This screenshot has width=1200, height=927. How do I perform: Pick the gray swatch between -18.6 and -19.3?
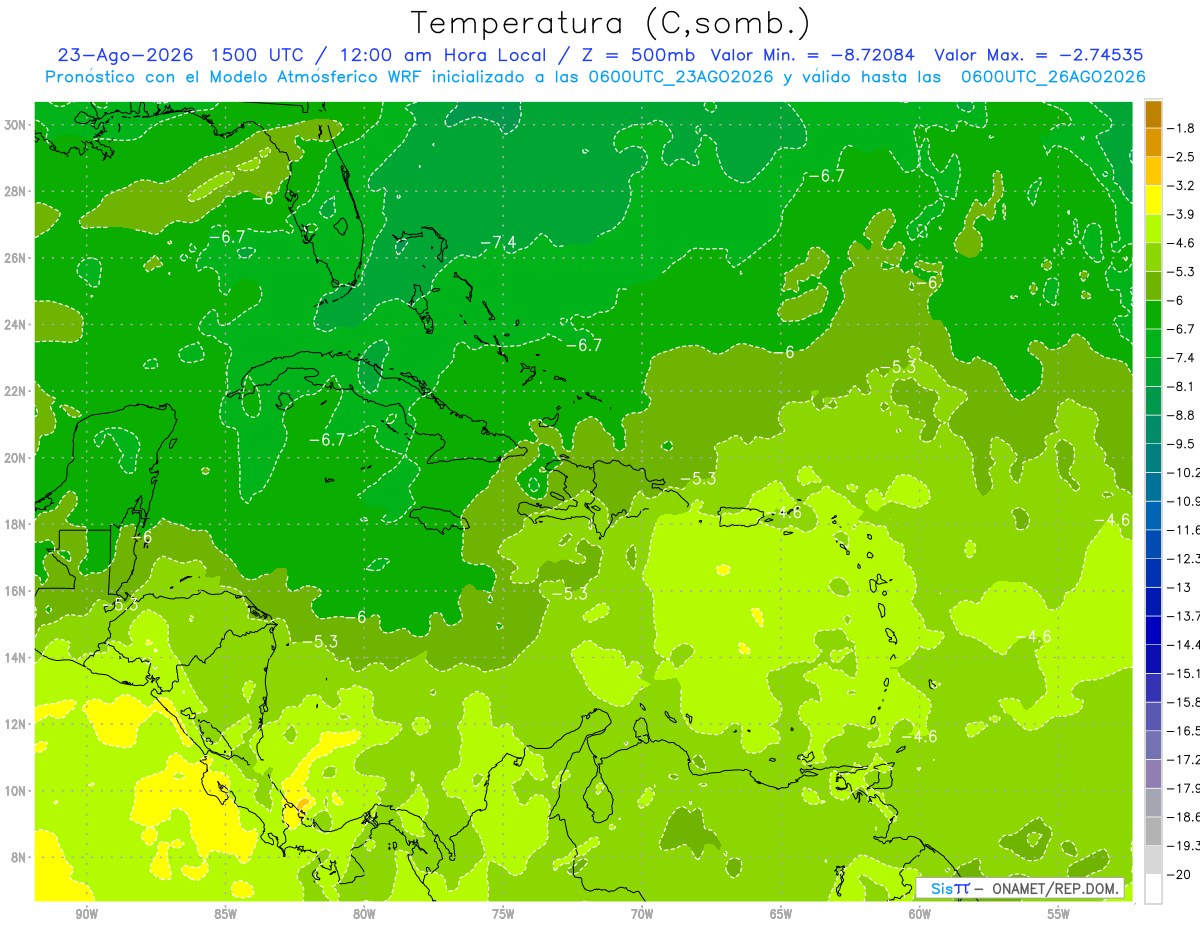pyautogui.click(x=1153, y=830)
